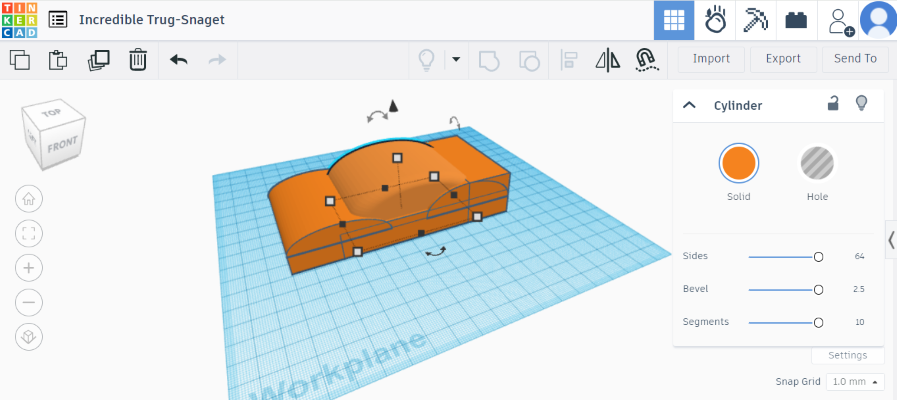Invite a collaborator to the design

coord(840,22)
